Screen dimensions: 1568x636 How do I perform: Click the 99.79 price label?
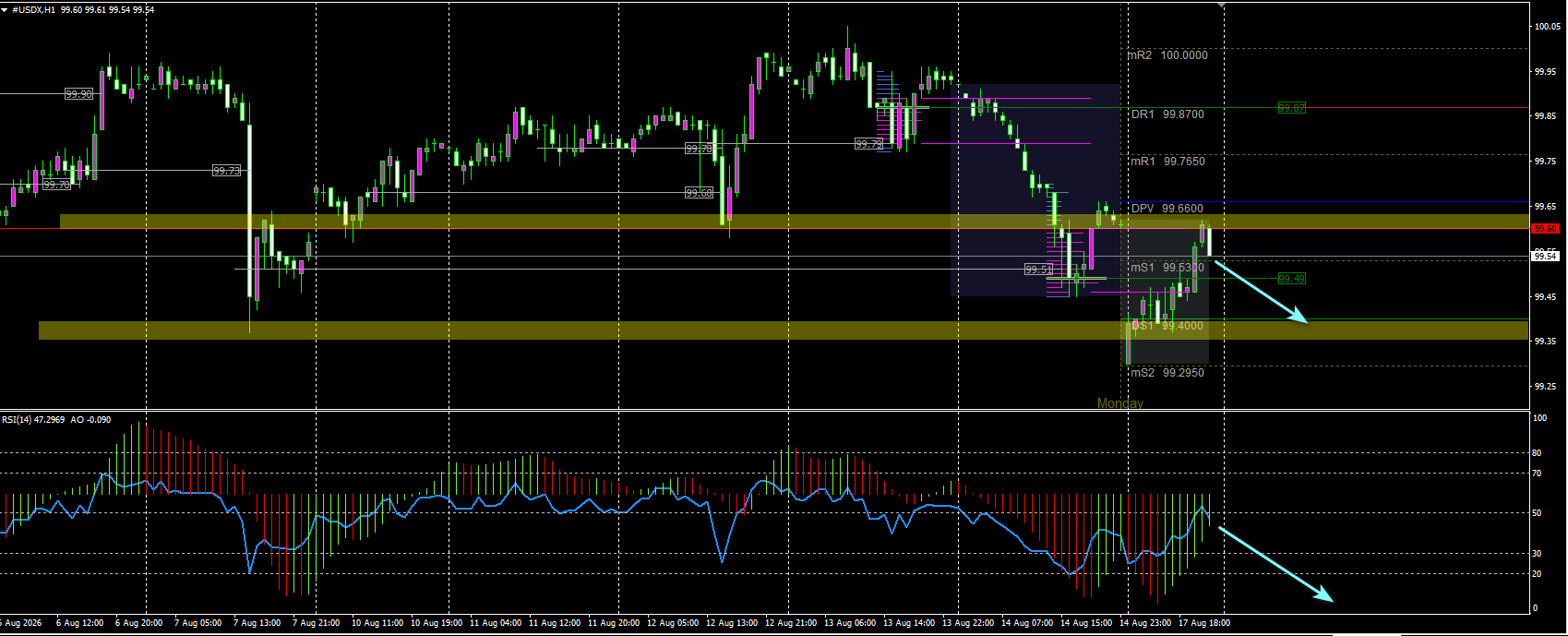868,144
